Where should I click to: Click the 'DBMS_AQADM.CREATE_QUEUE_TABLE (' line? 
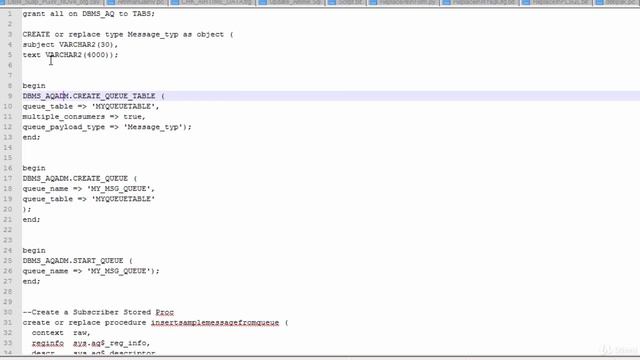93,96
